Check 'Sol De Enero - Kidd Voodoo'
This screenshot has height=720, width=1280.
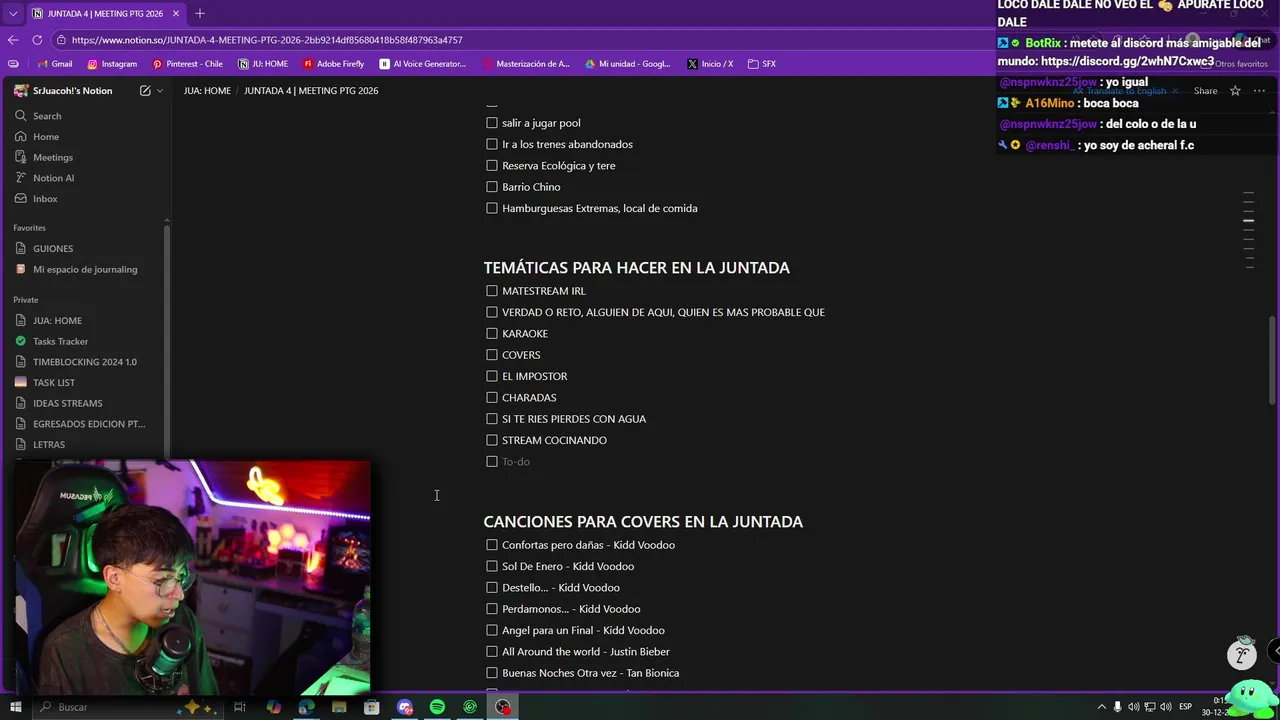pyautogui.click(x=492, y=566)
